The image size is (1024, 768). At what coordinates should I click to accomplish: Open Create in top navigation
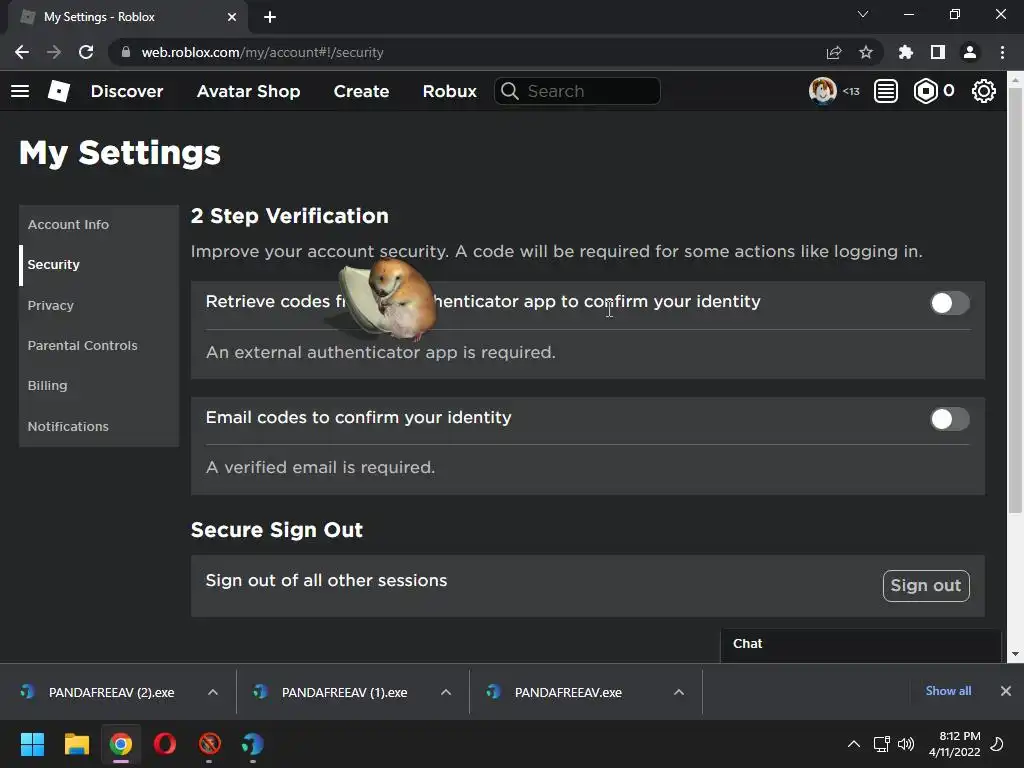click(x=361, y=91)
